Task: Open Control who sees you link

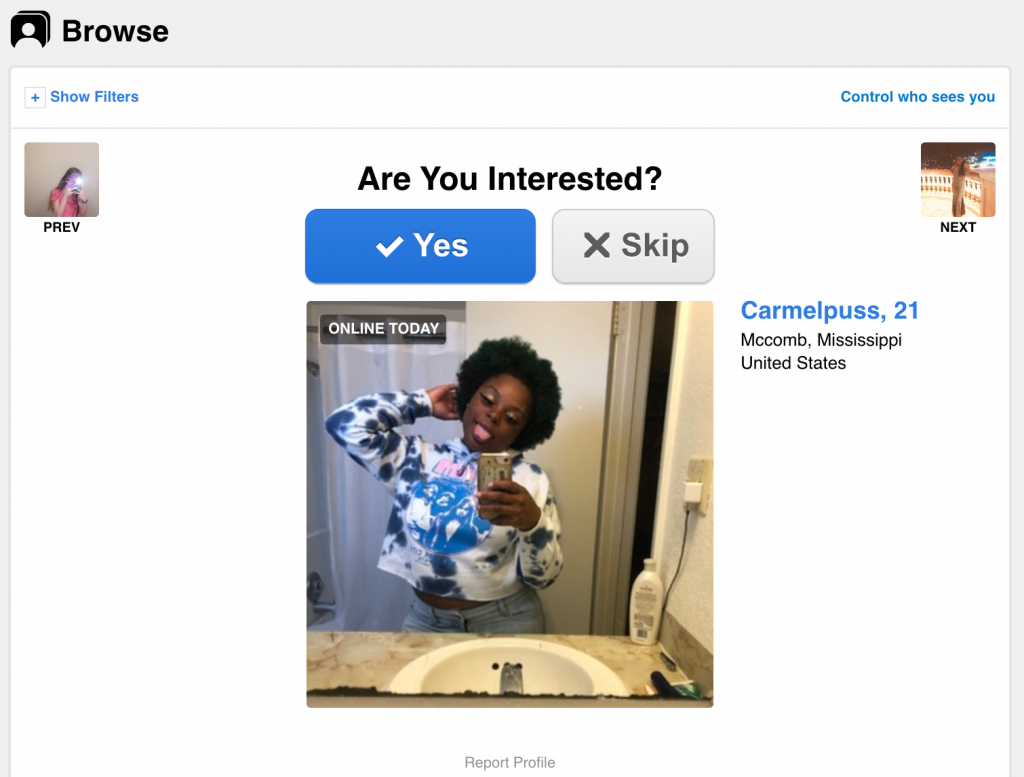Action: tap(918, 97)
